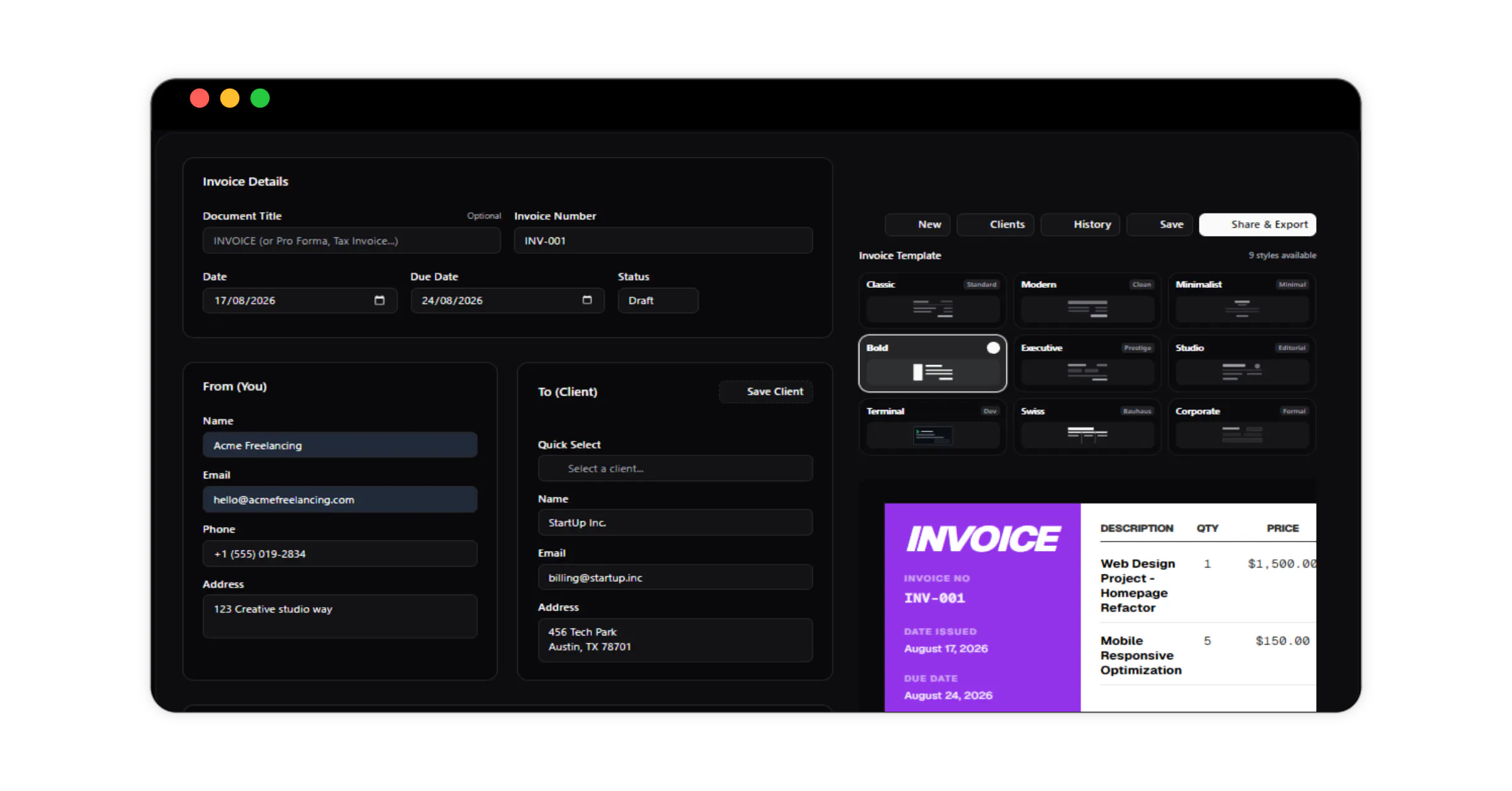Click the 9 styles available text
Image resolution: width=1512 pixels, height=791 pixels.
point(1282,255)
